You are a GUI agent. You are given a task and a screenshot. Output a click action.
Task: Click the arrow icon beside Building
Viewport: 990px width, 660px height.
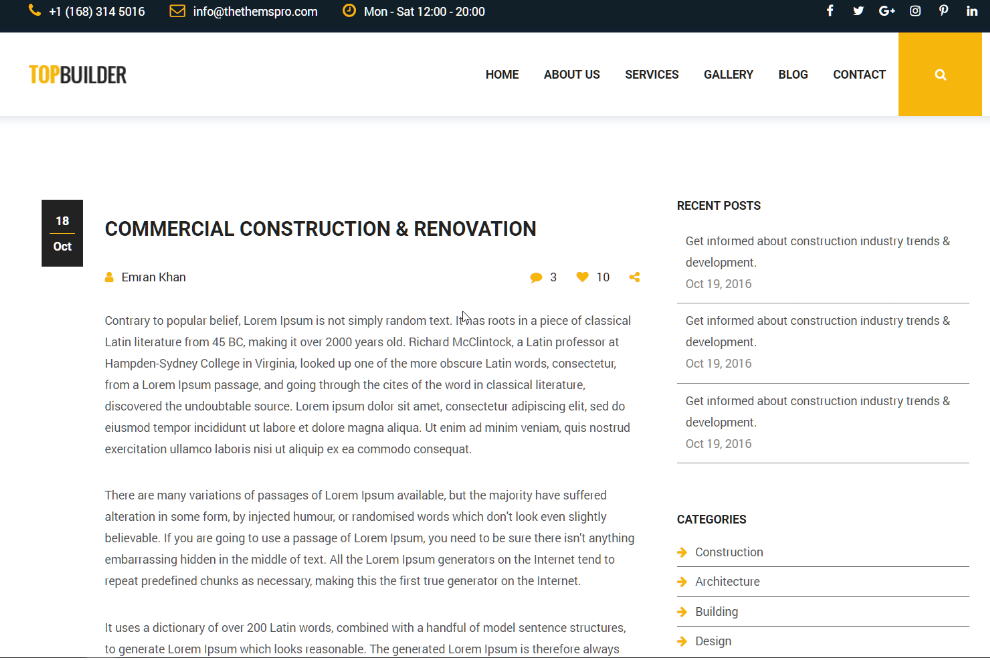click(682, 611)
